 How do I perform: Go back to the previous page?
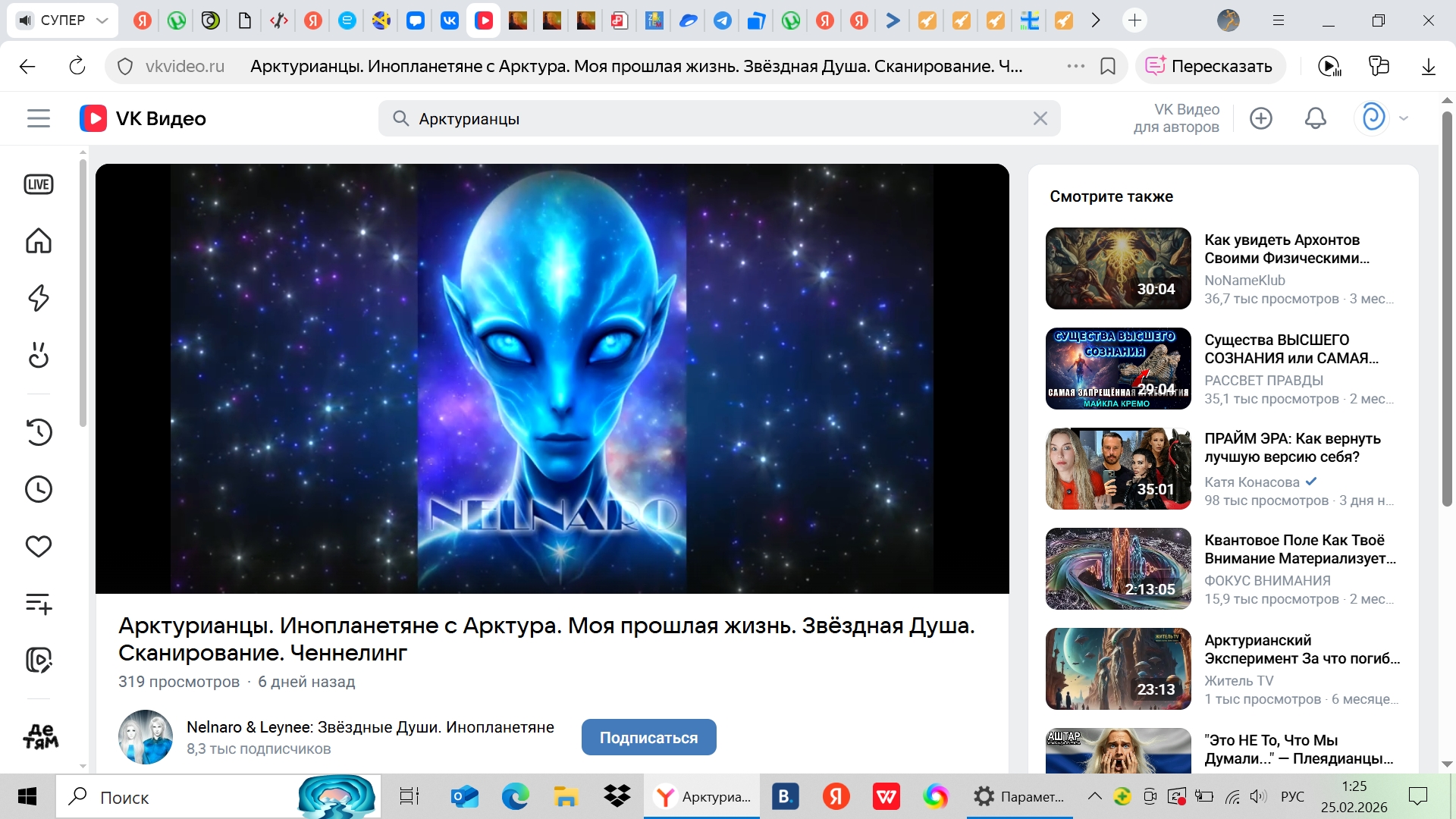[x=27, y=67]
